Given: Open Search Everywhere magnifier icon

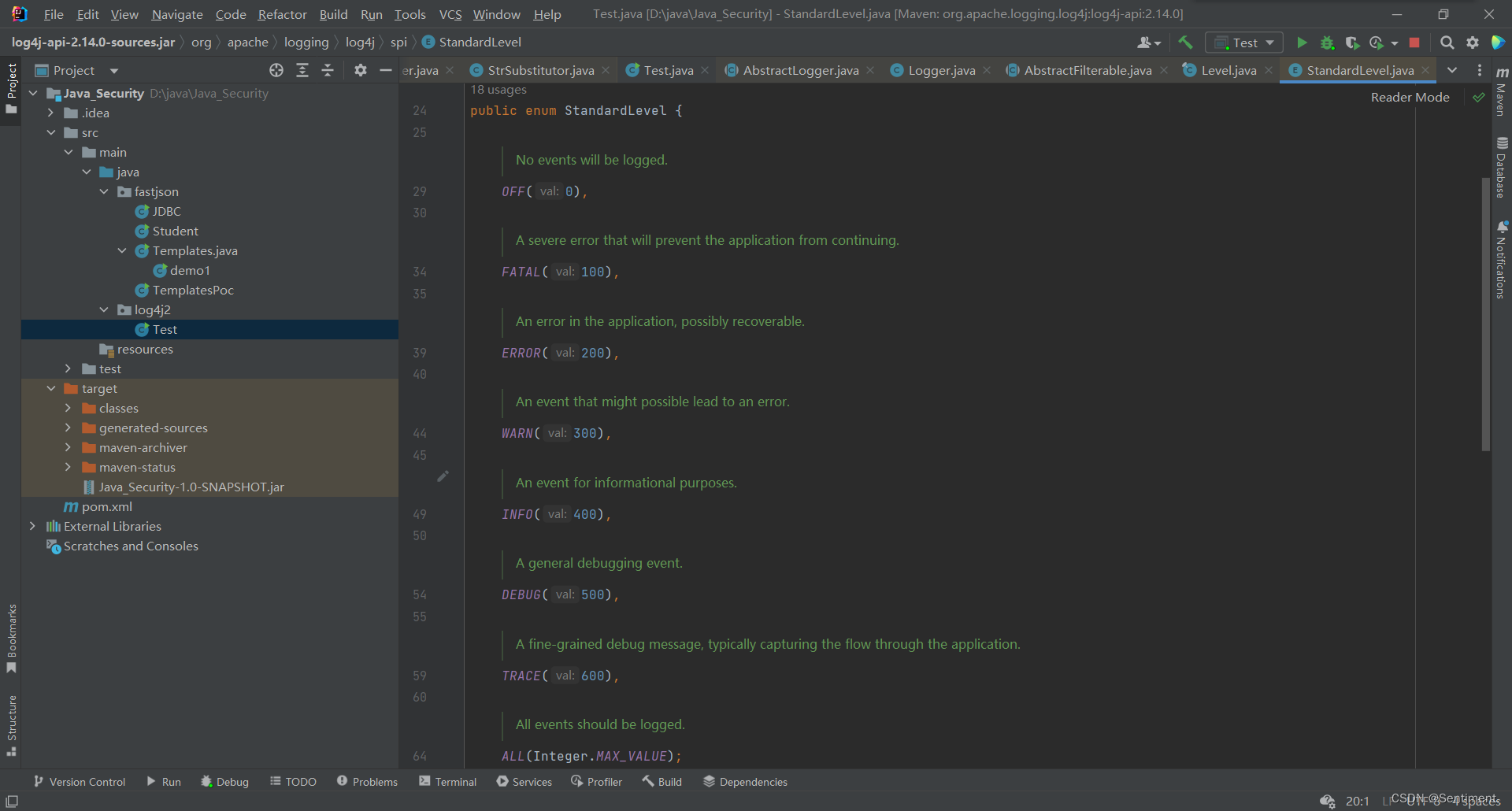Looking at the screenshot, I should click(x=1447, y=43).
